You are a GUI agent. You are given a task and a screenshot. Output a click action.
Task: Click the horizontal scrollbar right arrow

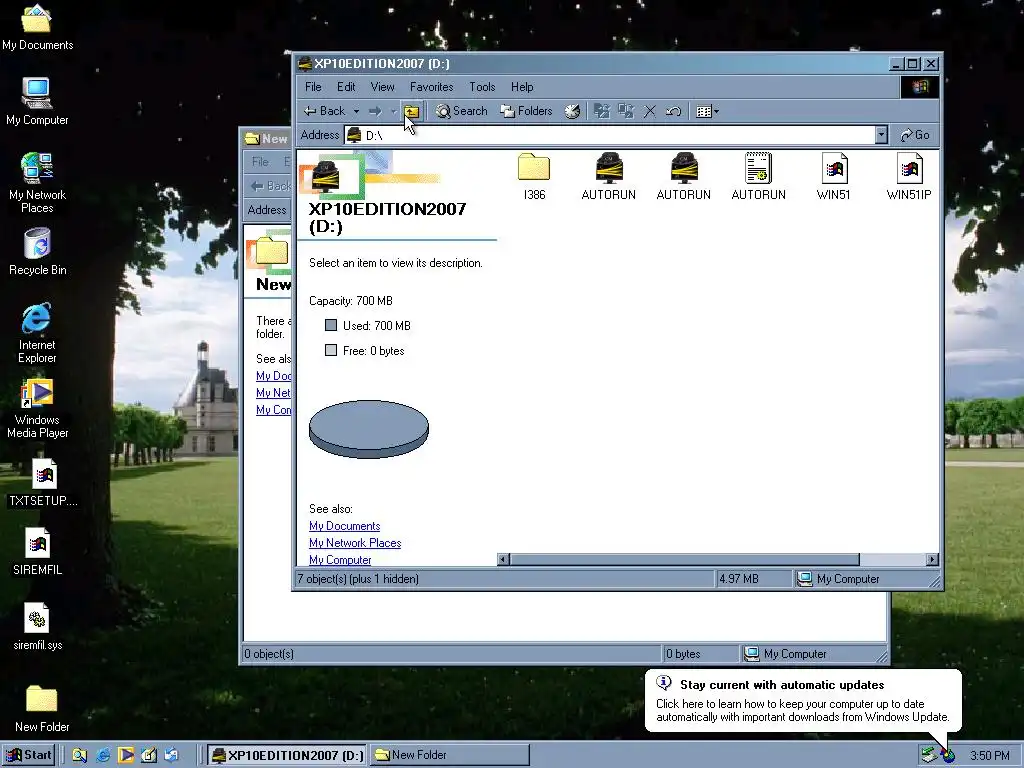coord(932,560)
